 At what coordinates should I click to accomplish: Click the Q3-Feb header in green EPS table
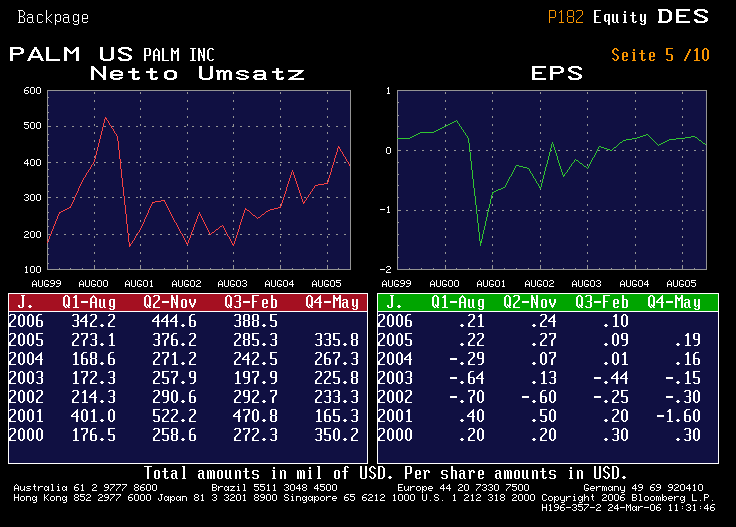click(602, 303)
